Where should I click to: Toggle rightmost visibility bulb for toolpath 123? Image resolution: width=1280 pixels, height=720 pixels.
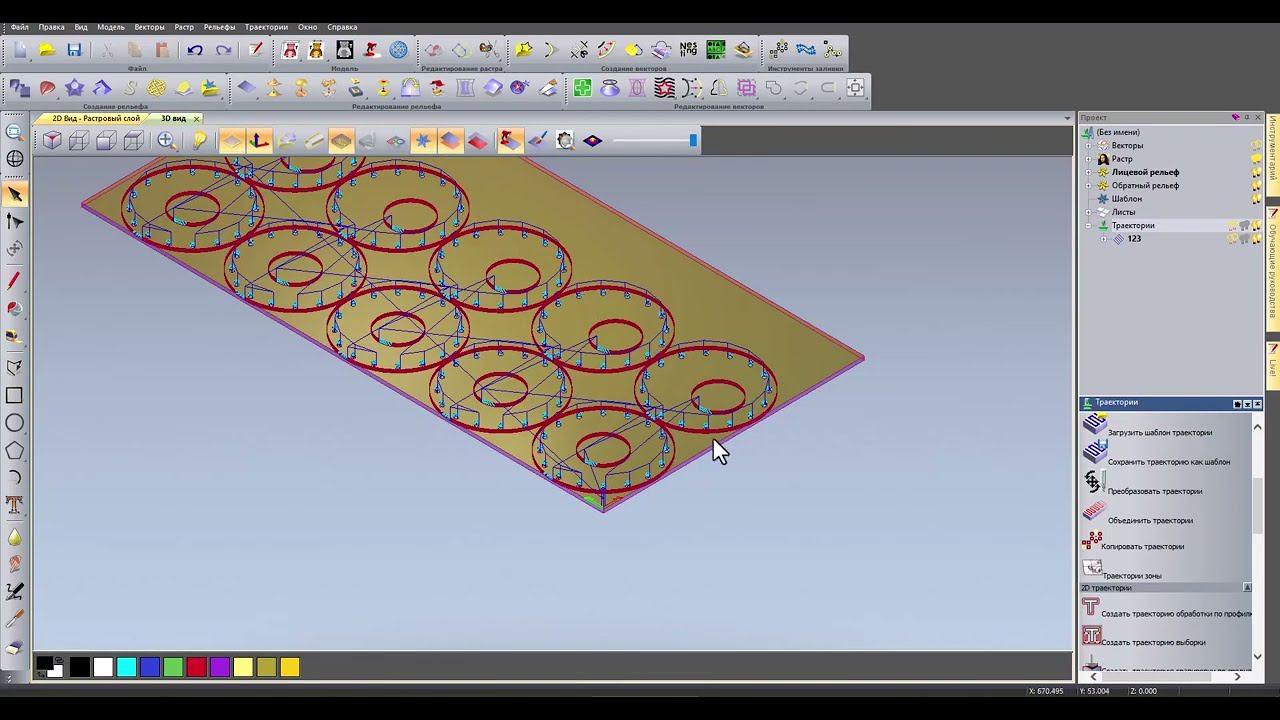click(x=1256, y=239)
